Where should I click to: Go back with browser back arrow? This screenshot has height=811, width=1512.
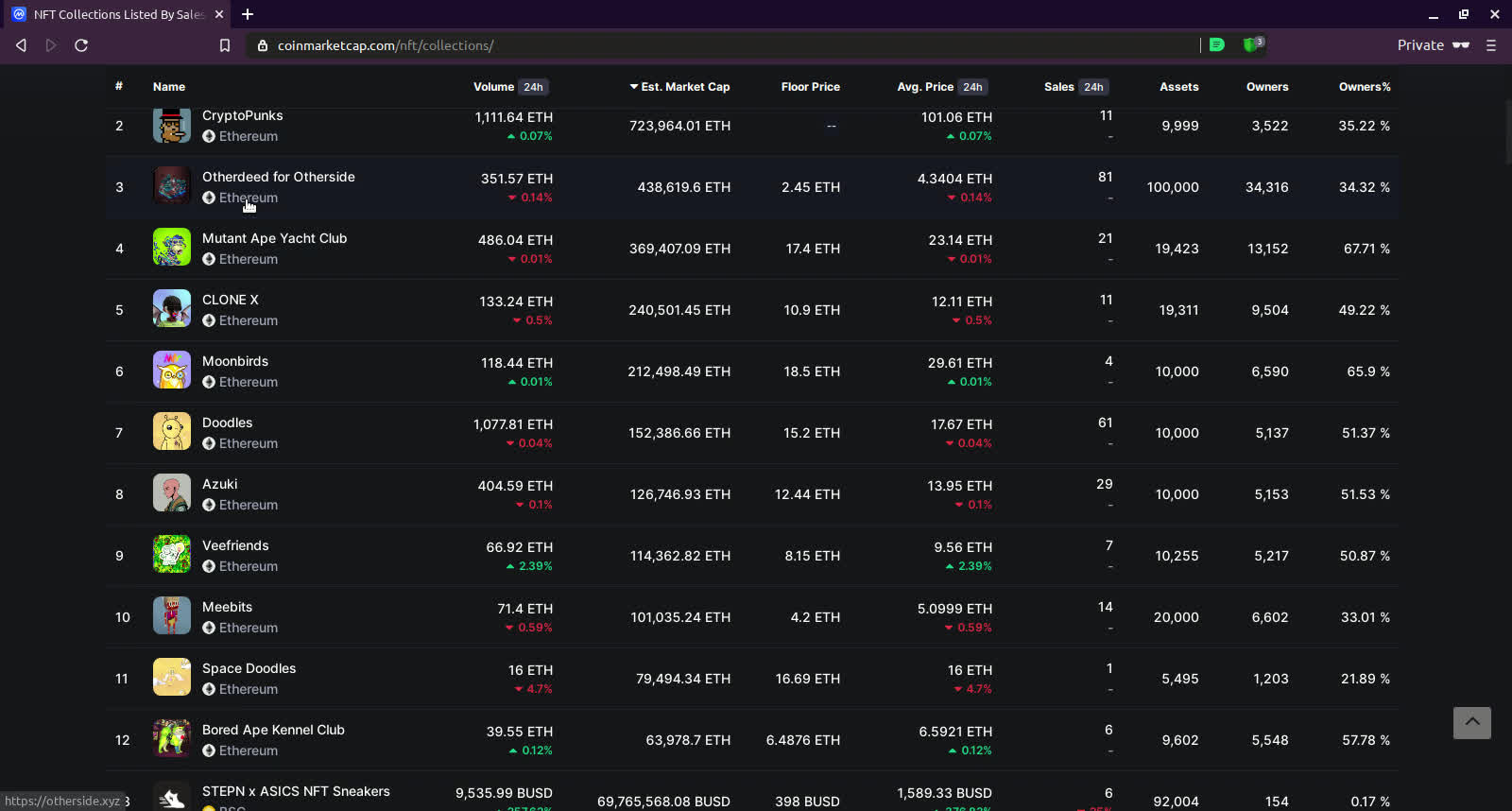point(21,45)
